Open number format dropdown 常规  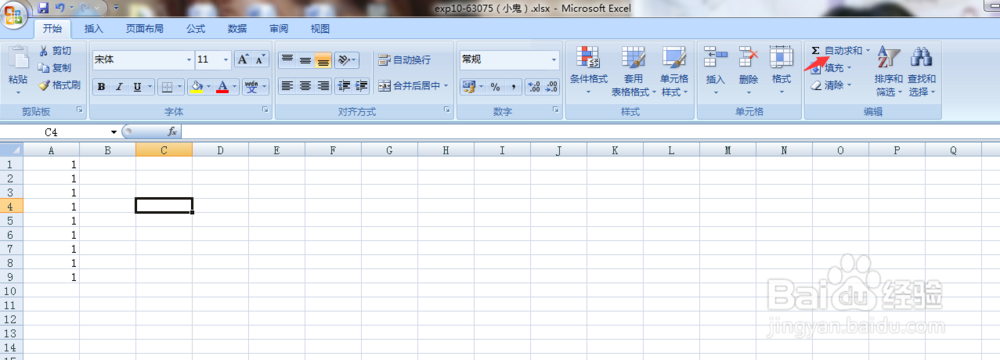tap(554, 59)
